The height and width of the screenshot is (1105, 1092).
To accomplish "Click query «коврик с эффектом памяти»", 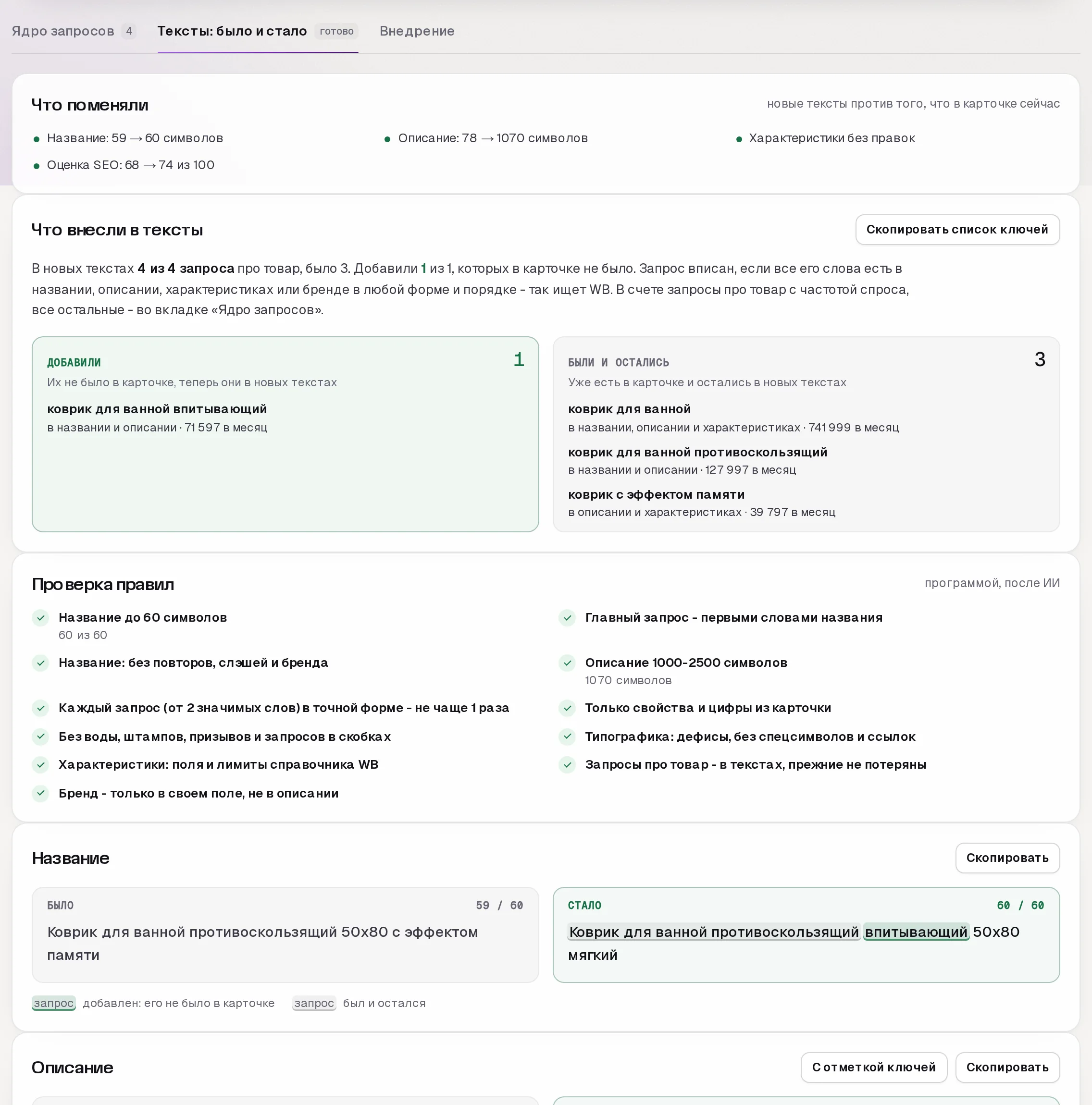I will (657, 494).
